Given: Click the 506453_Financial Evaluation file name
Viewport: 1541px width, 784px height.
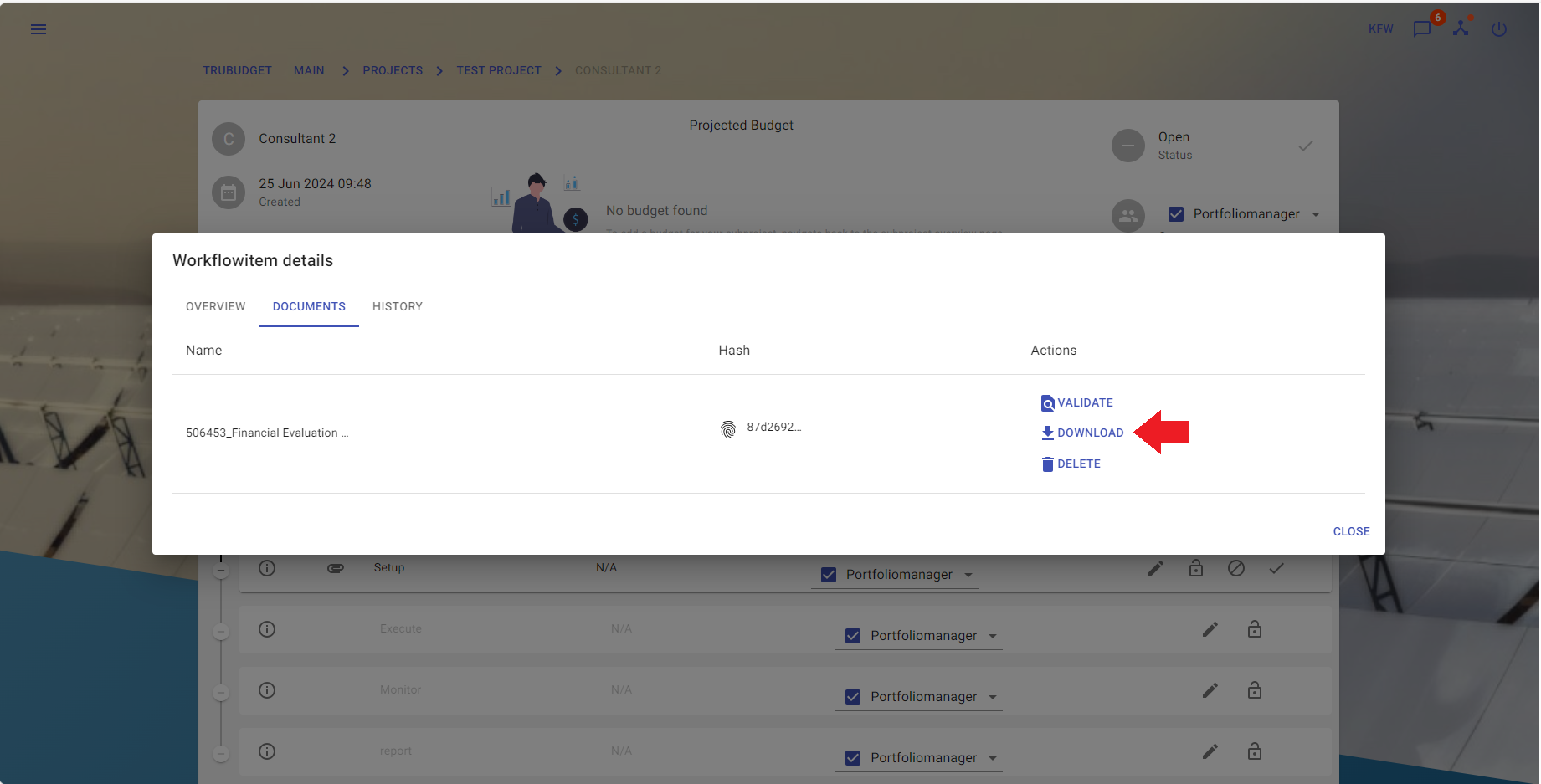Looking at the screenshot, I should pos(267,433).
